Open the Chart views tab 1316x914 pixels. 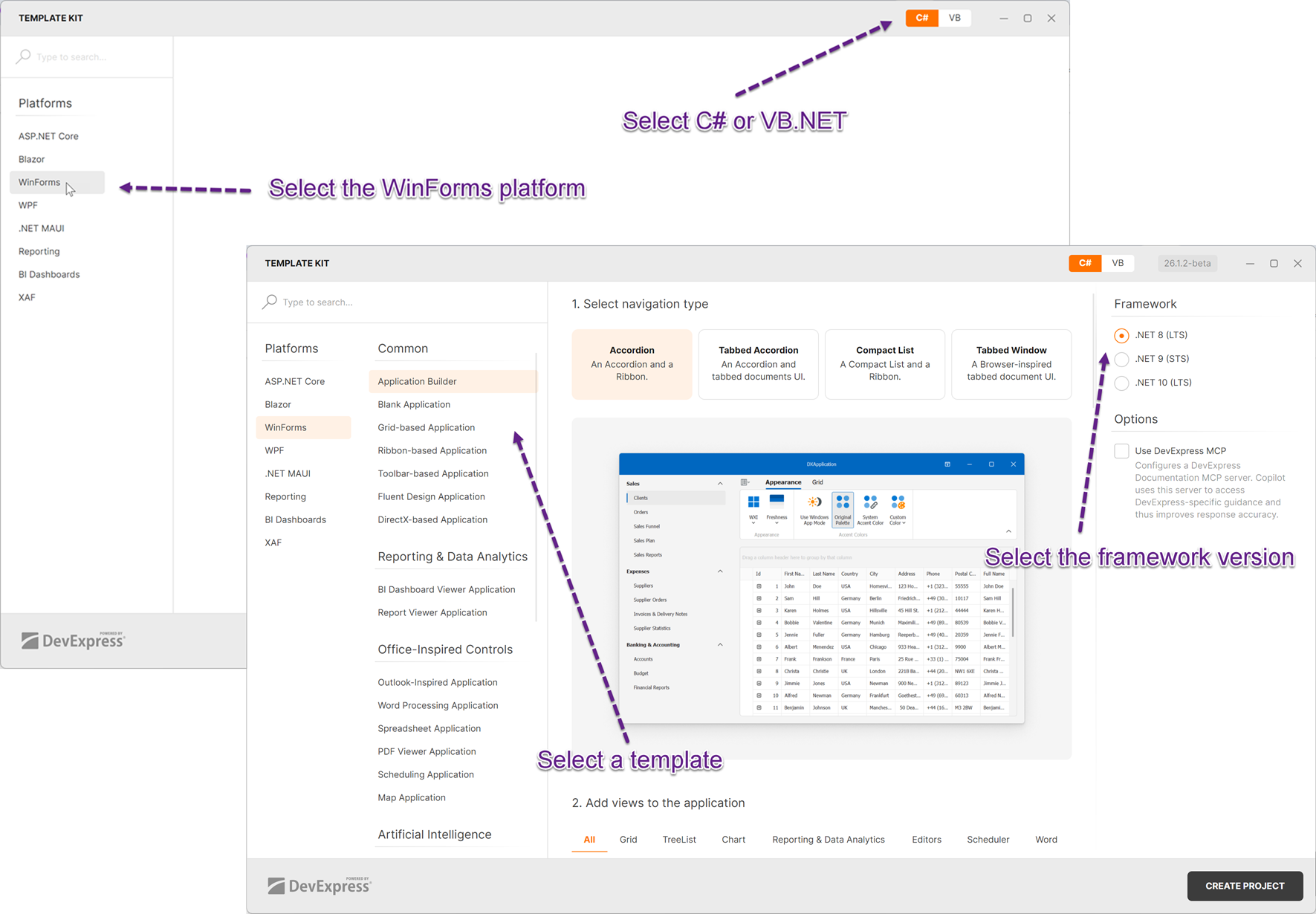(733, 840)
